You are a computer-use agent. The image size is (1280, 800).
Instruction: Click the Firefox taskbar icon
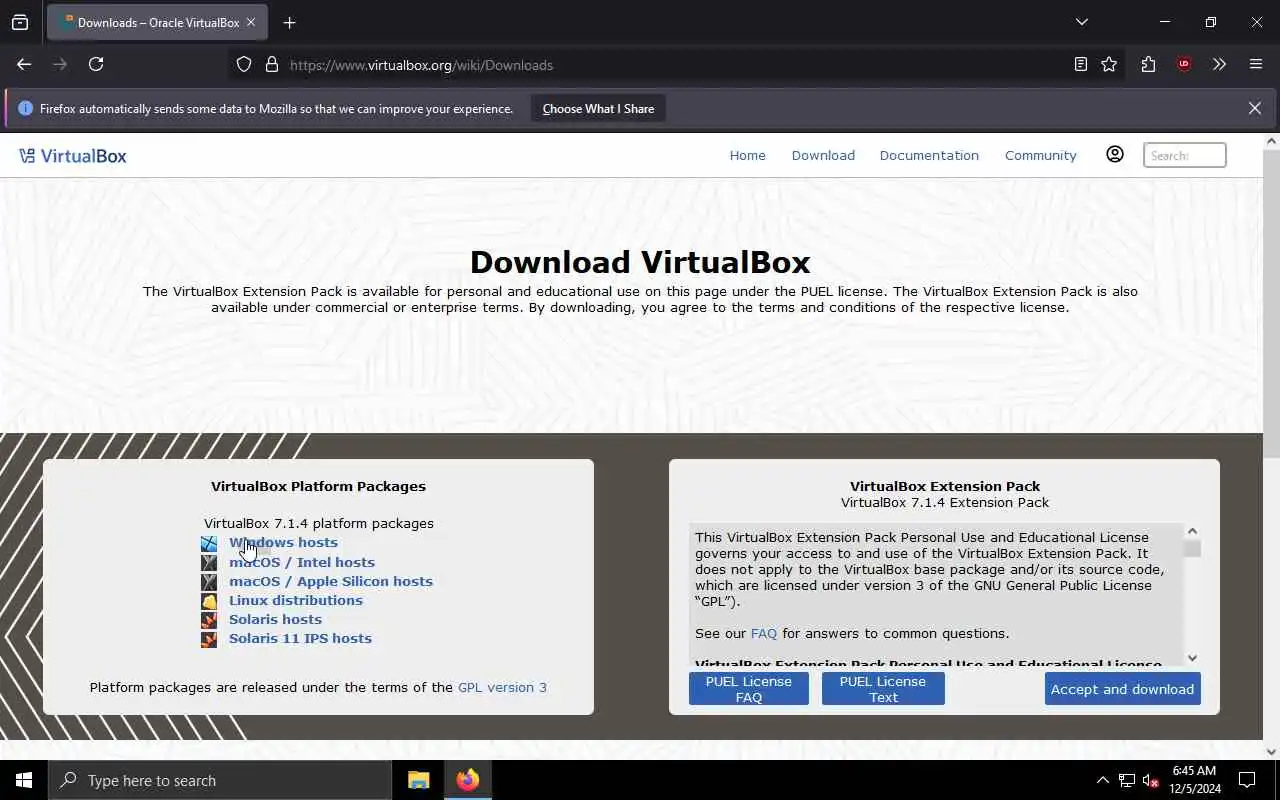468,780
